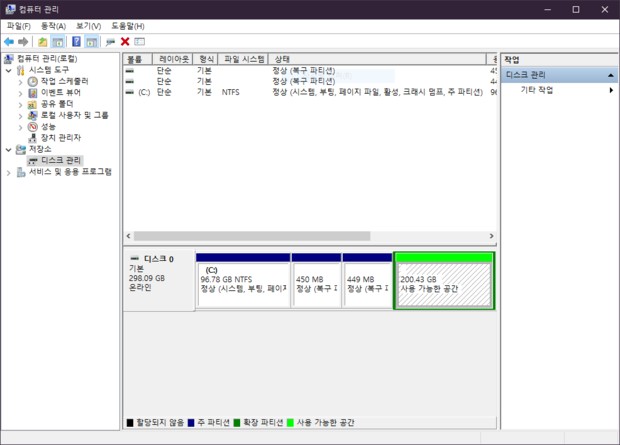620x445 pixels.
Task: Open 이벤트 뷰어 in the tree
Action: 60,93
